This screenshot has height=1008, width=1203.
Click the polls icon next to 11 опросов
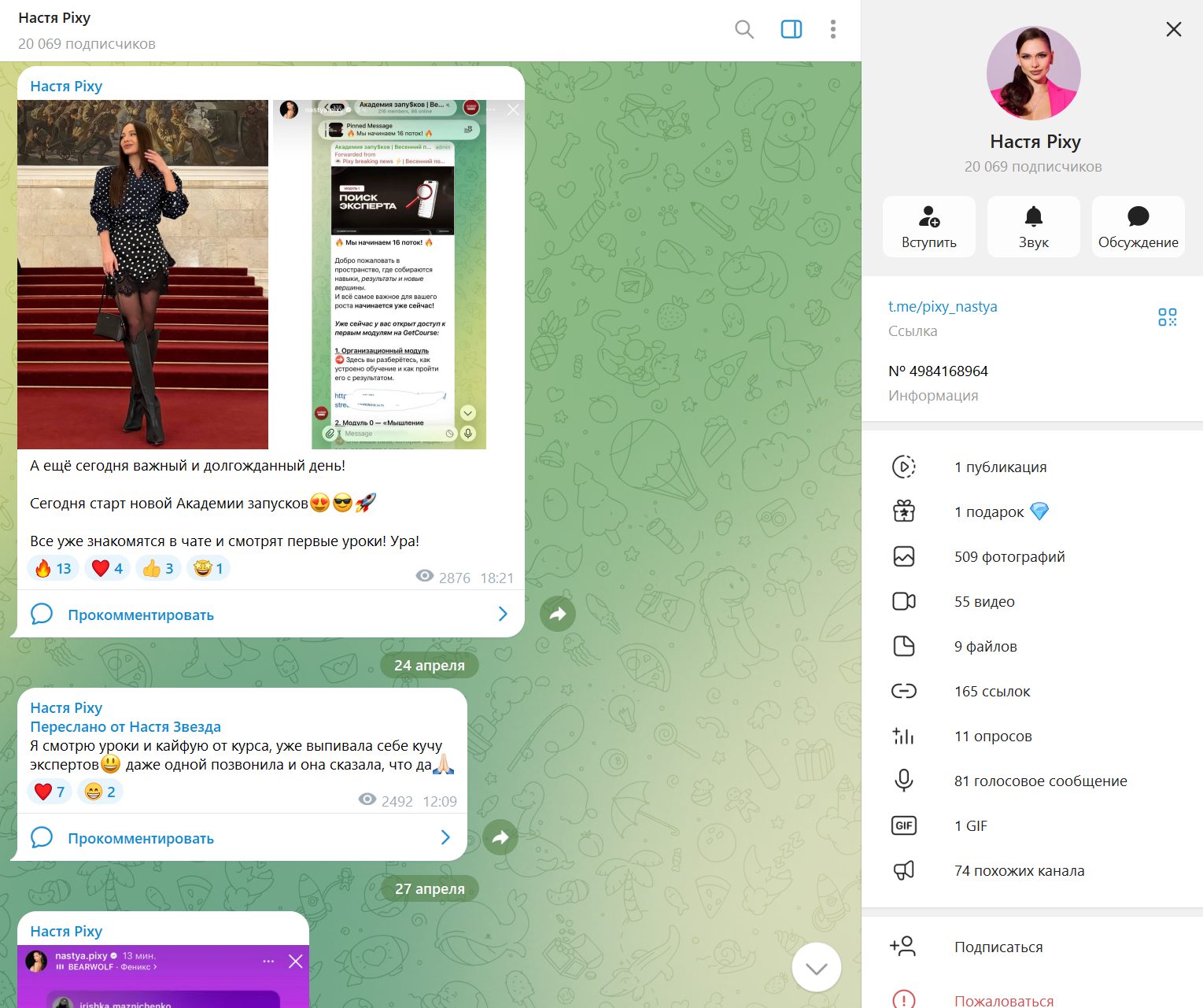tap(903, 736)
